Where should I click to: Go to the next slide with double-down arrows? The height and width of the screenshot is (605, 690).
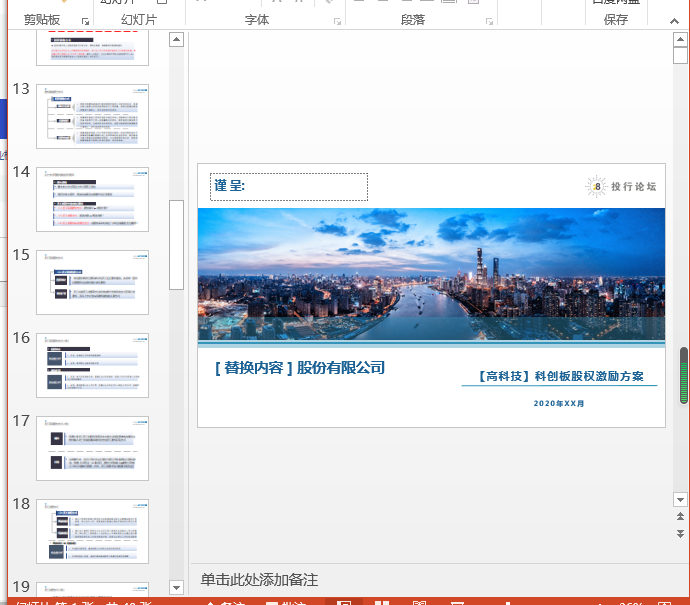680,534
